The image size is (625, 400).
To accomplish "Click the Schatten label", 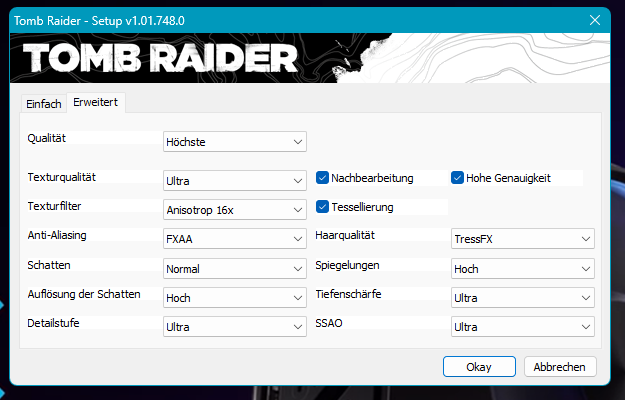I will 49,265.
